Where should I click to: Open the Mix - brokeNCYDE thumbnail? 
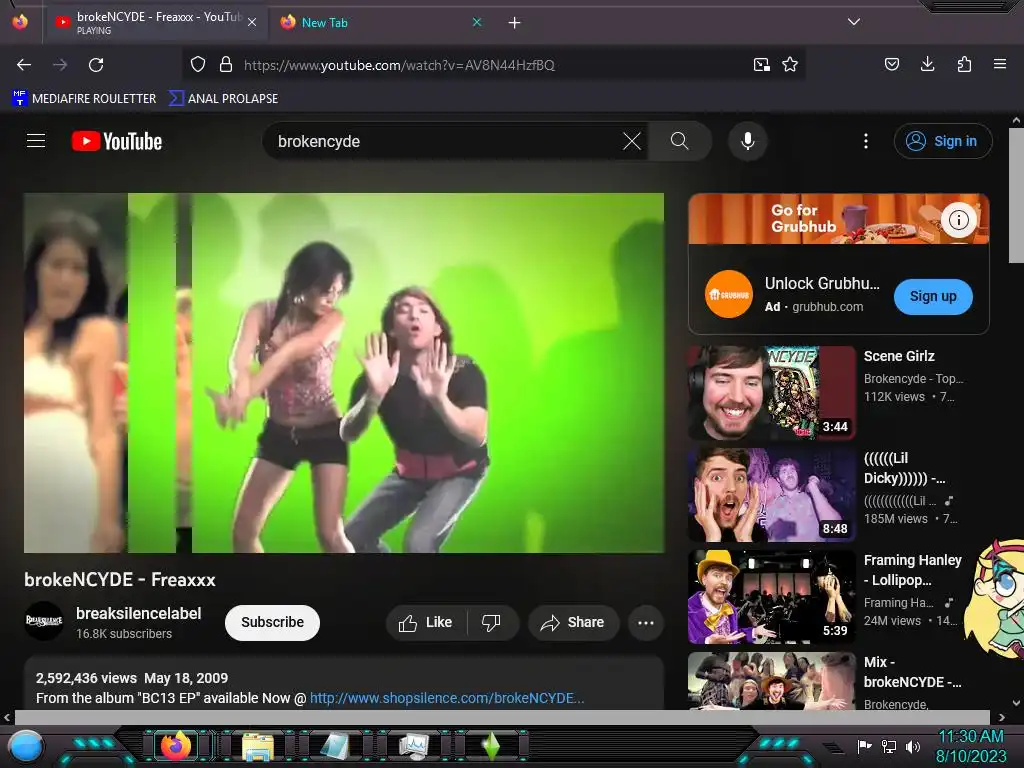(x=771, y=680)
